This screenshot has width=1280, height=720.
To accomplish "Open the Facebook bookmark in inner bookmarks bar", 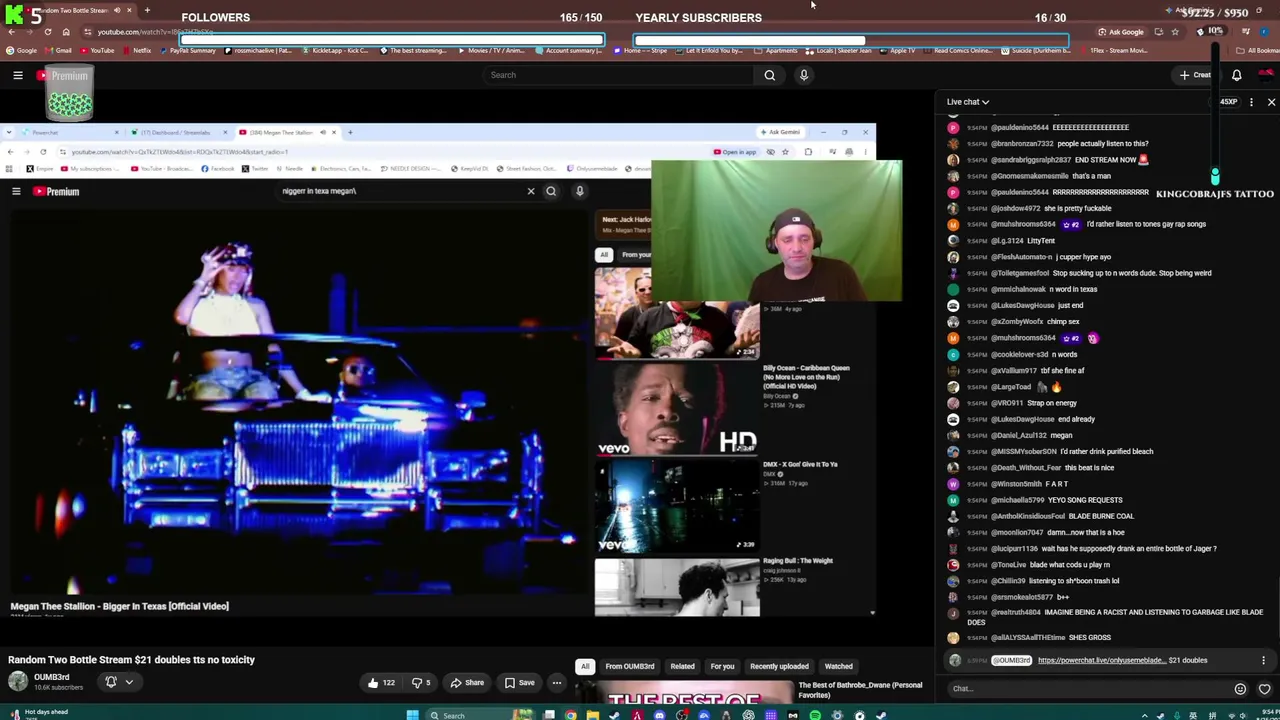I will (x=217, y=169).
